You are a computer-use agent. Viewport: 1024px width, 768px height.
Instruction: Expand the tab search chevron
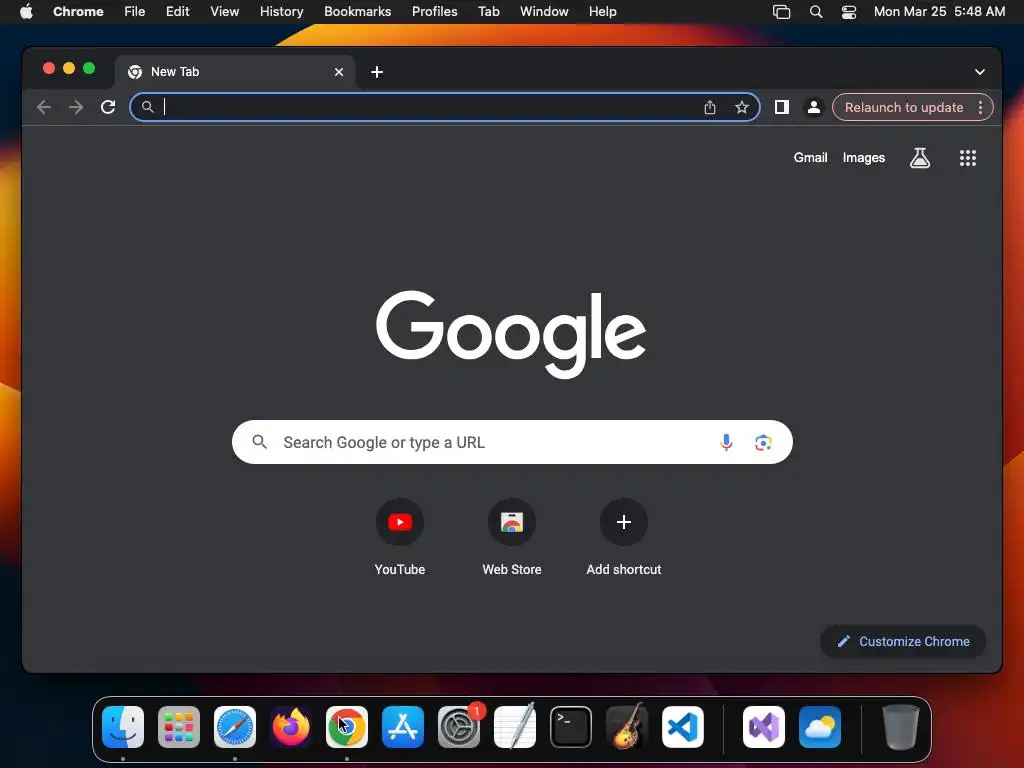point(980,72)
